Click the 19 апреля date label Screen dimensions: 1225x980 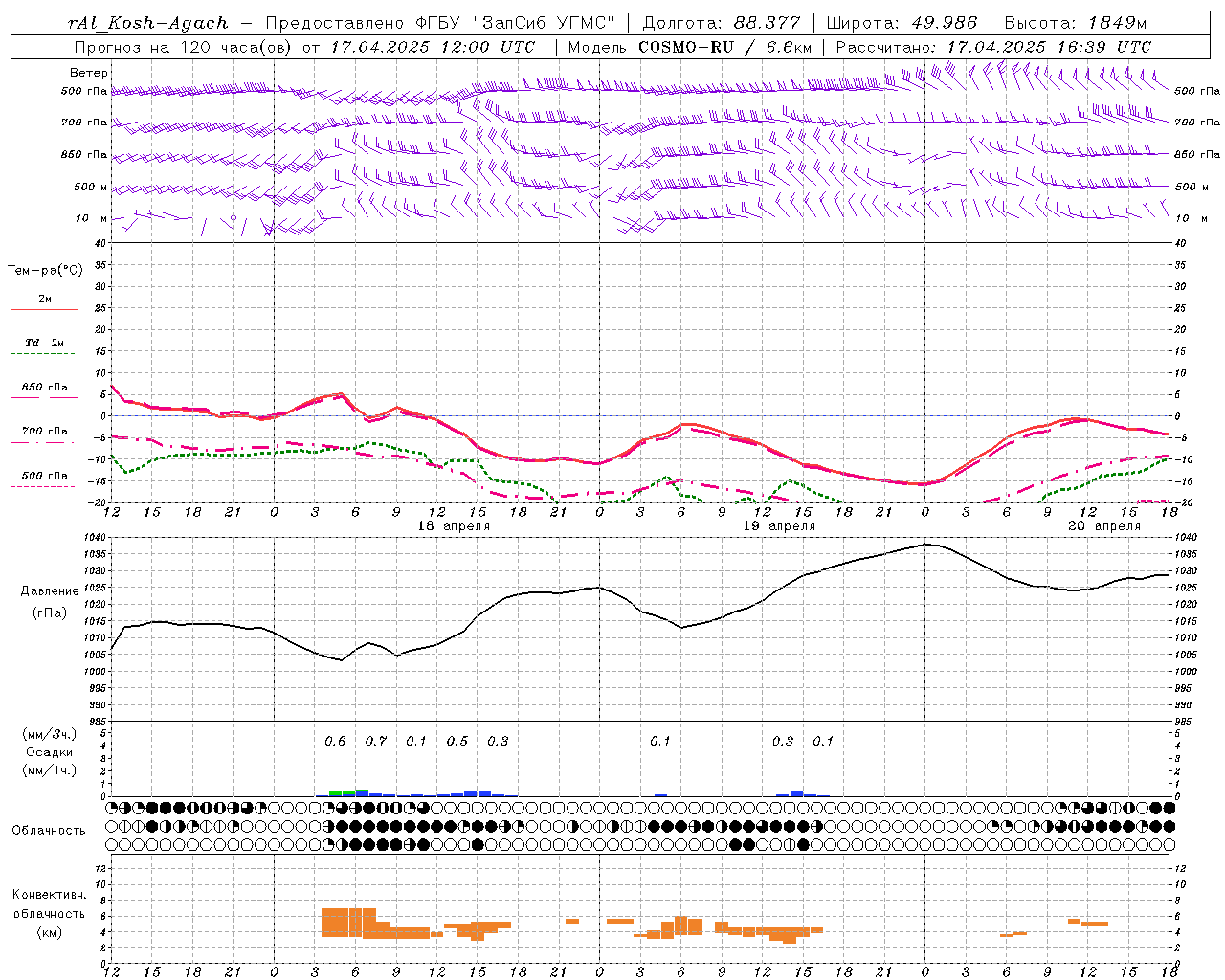779,526
